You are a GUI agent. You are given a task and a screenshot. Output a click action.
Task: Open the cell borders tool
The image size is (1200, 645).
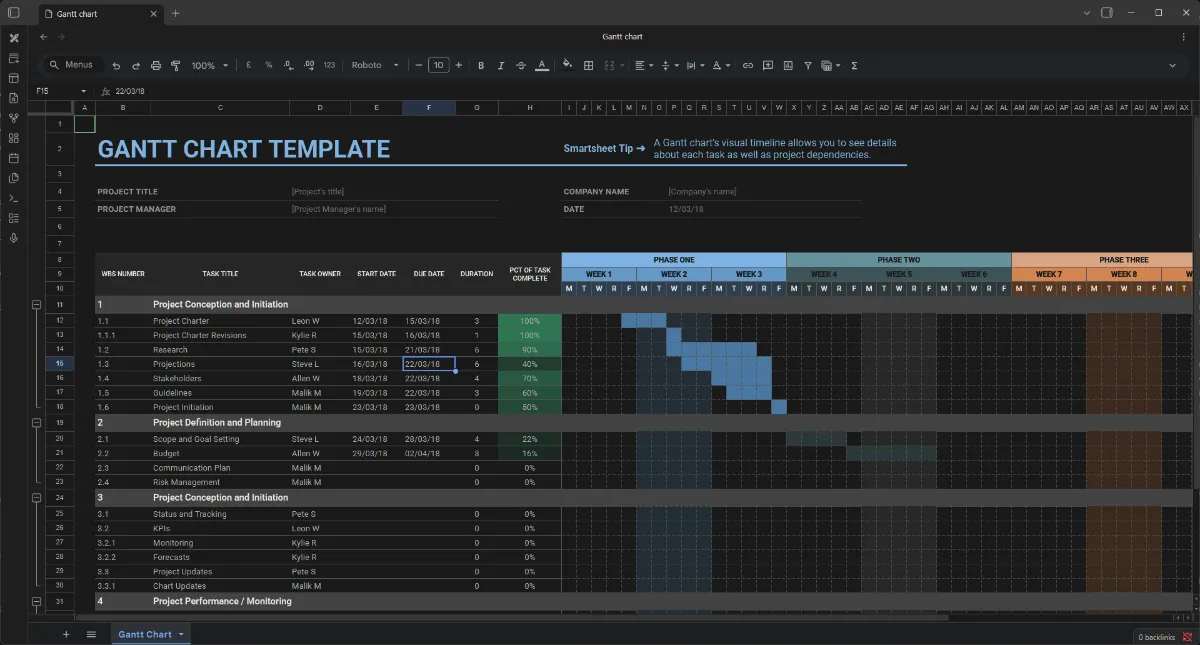[589, 65]
